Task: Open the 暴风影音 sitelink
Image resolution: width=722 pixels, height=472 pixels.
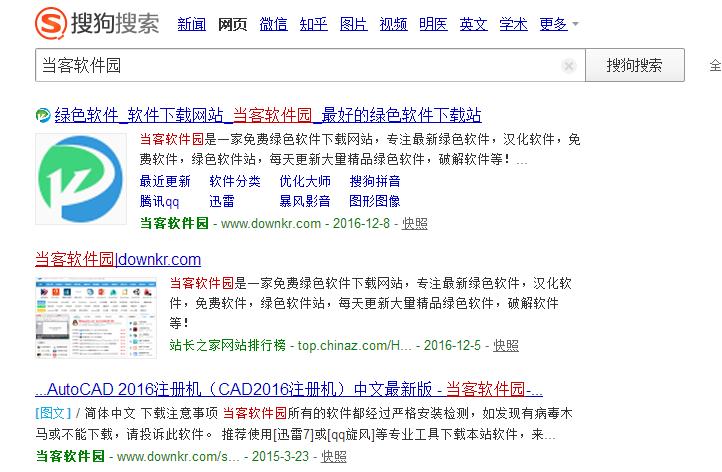Action: click(x=305, y=201)
